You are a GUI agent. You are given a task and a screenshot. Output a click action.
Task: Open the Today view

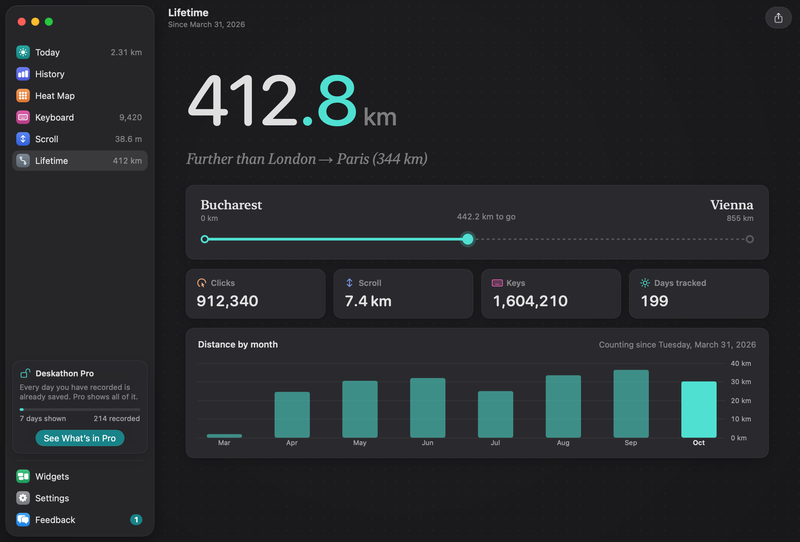click(80, 52)
